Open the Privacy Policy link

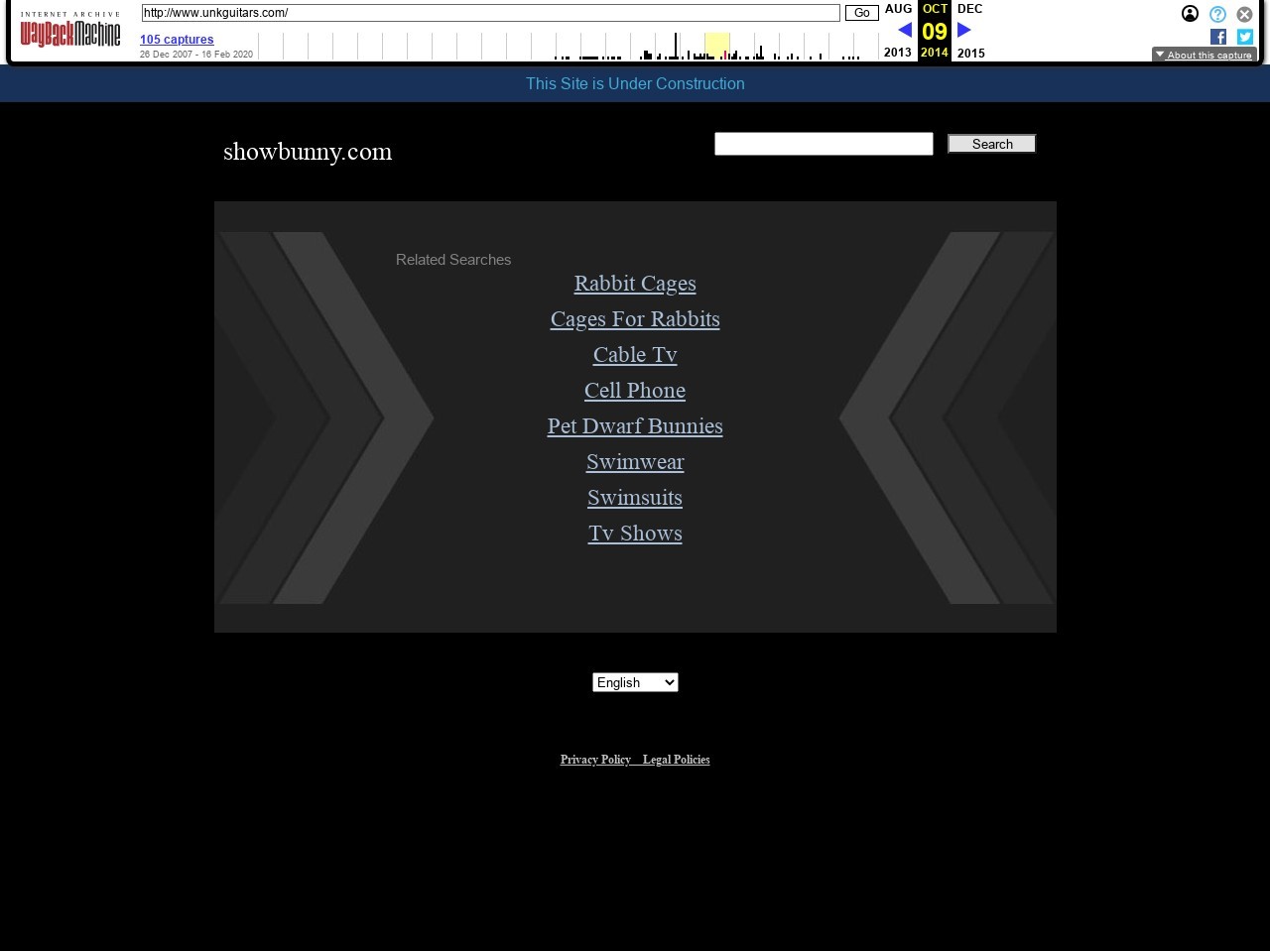point(595,760)
